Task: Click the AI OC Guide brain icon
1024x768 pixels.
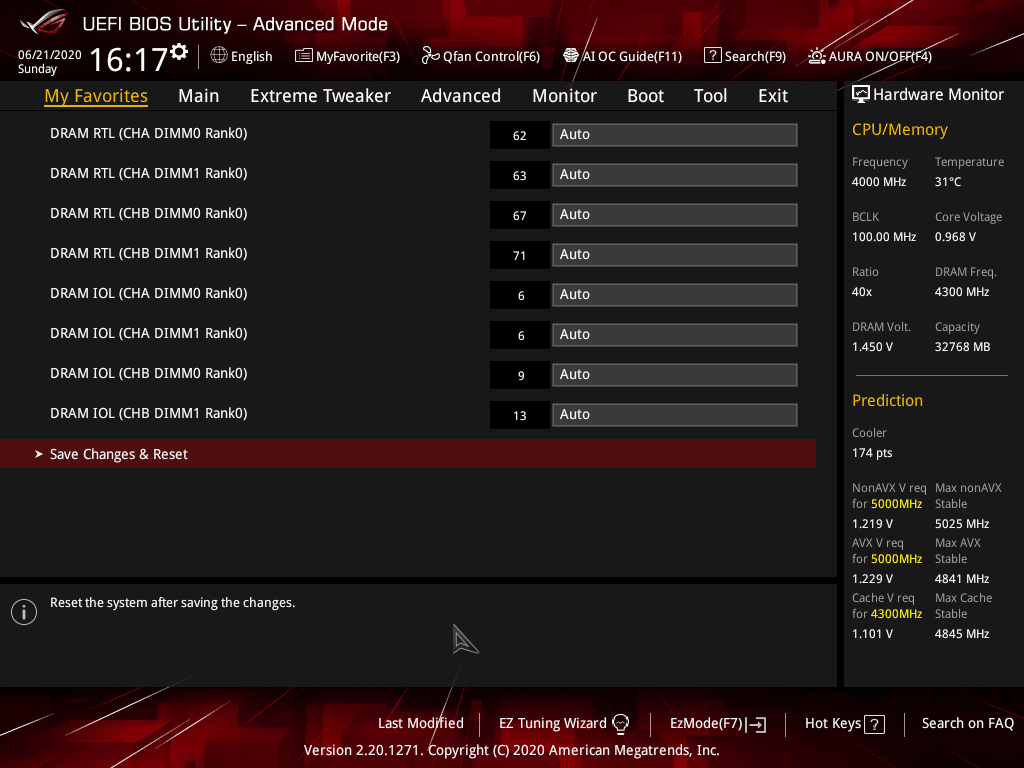Action: pyautogui.click(x=571, y=56)
